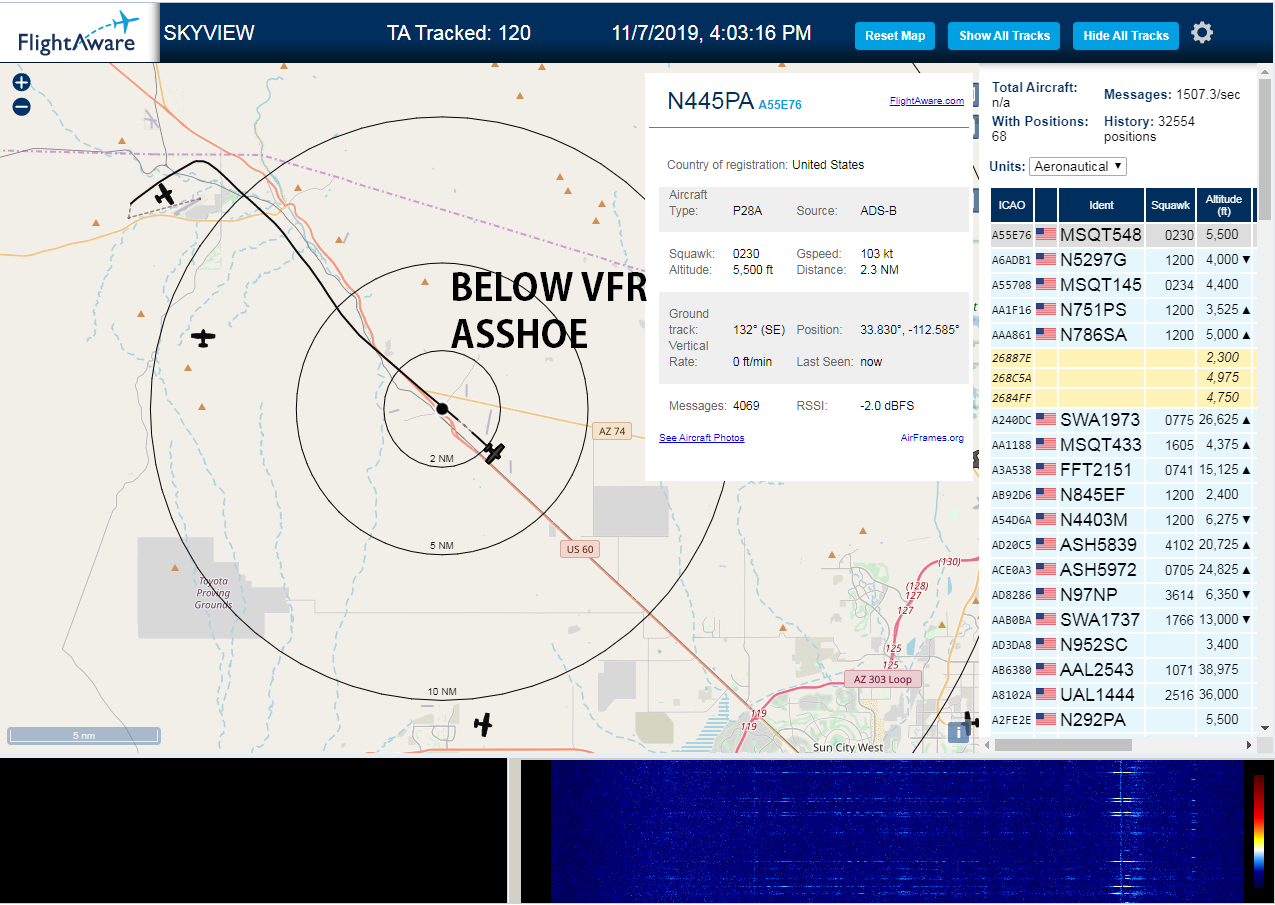The height and width of the screenshot is (905, 1275).
Task: Click the N445PA title in info panel
Action: (x=710, y=101)
